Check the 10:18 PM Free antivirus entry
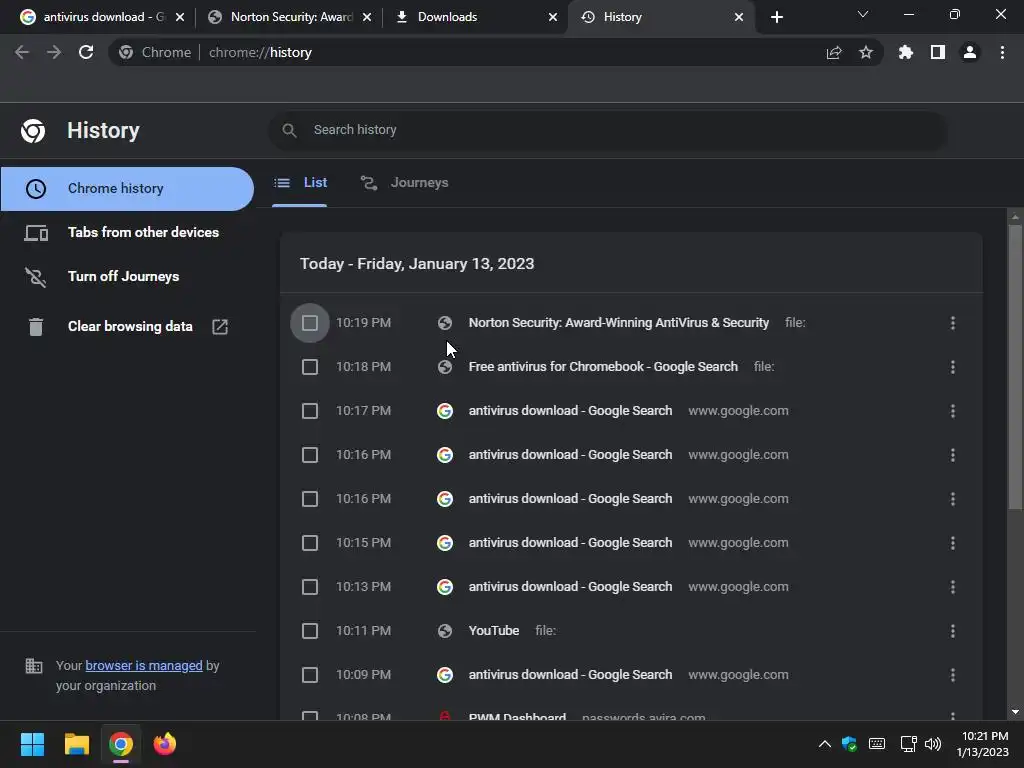Viewport: 1024px width, 768px height. 310,367
